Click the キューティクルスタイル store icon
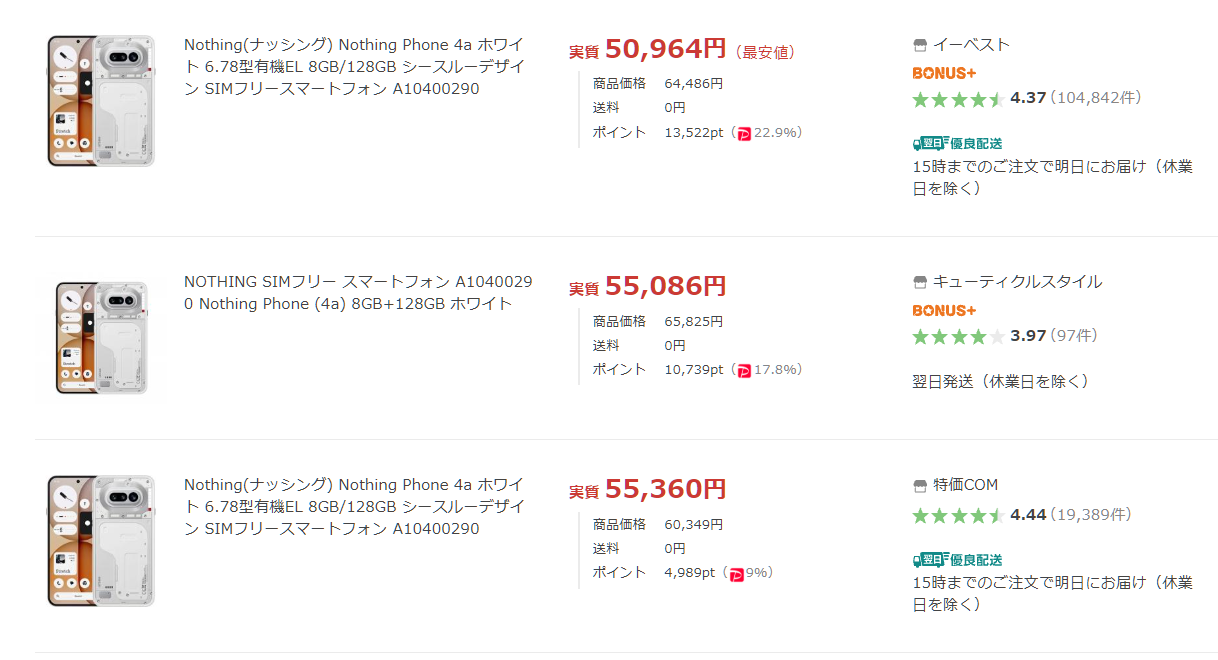Screen dimensions: 1218x660 [x=920, y=282]
